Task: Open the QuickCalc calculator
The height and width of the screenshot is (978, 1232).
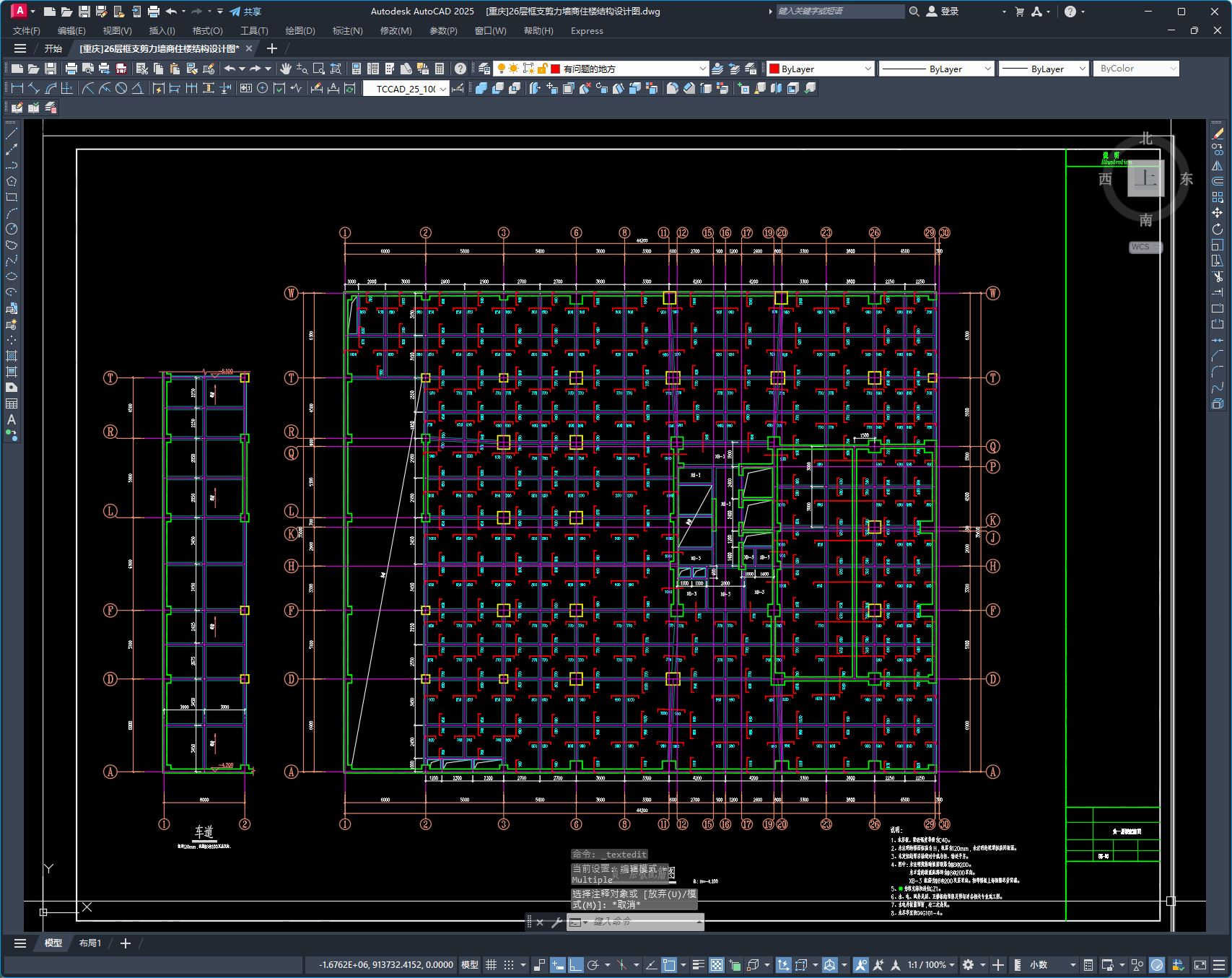Action: coord(440,69)
